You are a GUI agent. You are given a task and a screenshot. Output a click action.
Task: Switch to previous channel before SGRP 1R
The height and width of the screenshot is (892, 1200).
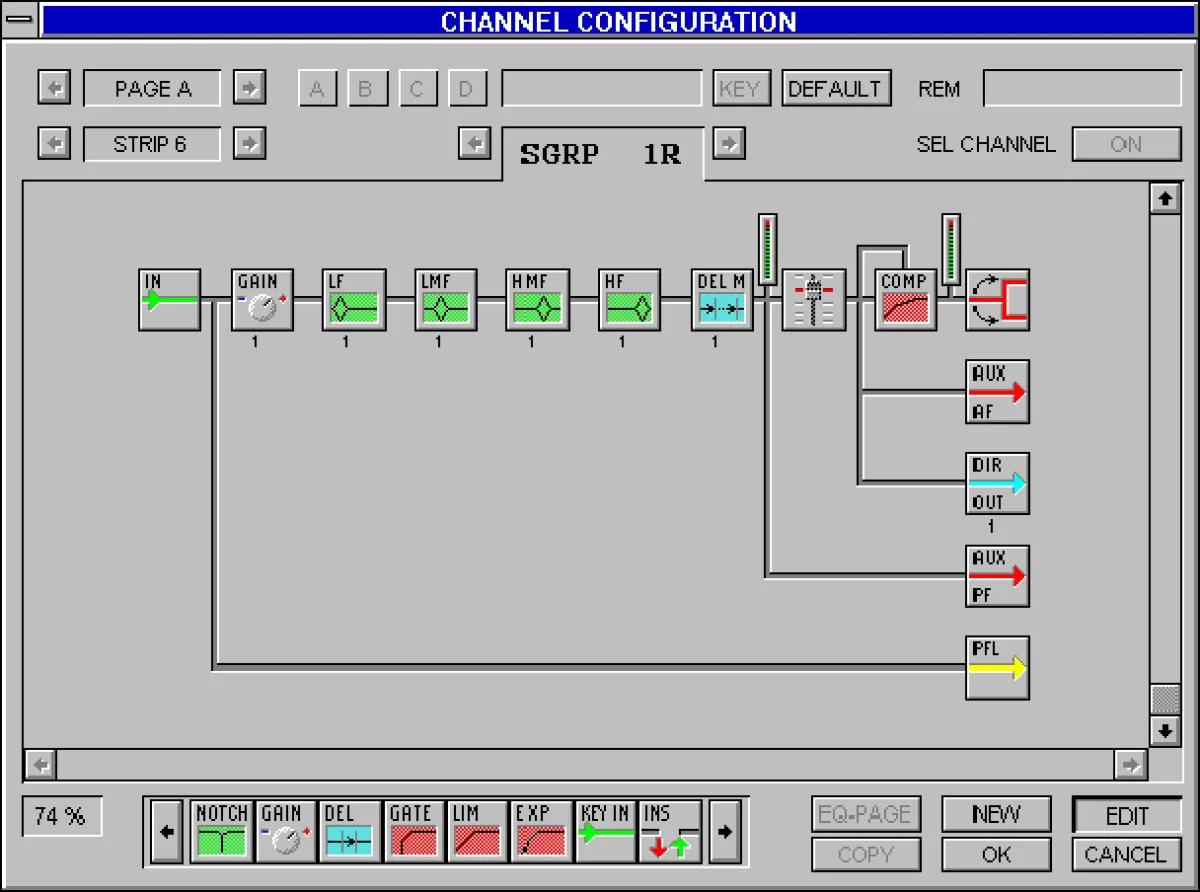coord(475,144)
